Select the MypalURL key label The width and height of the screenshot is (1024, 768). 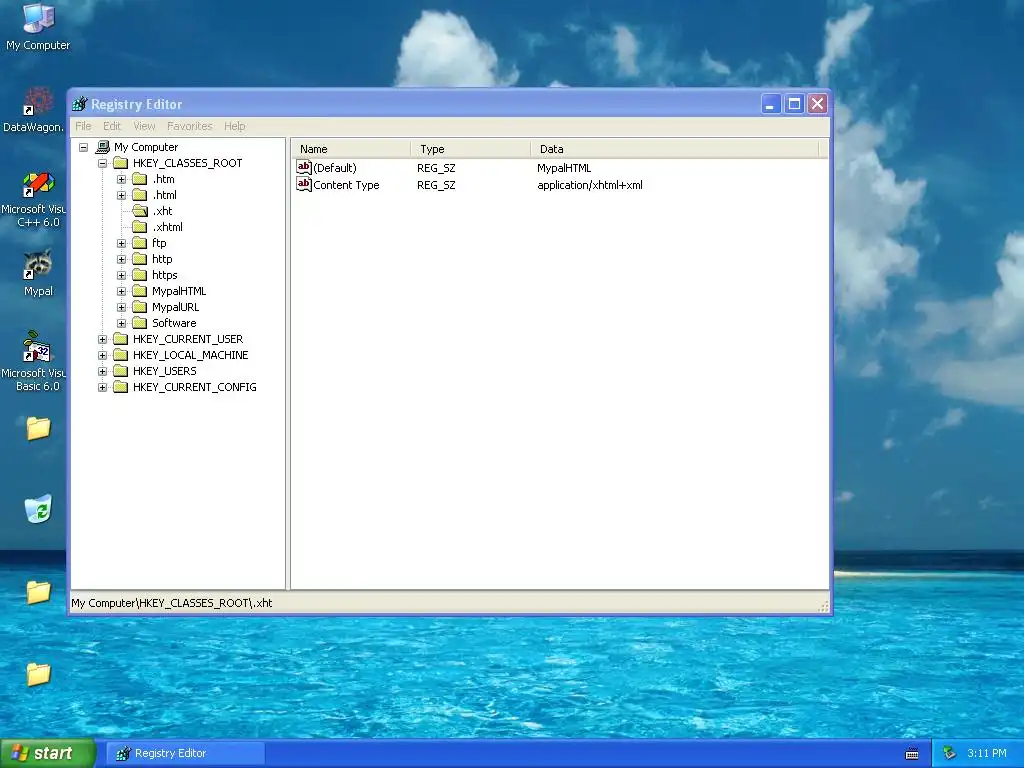pyautogui.click(x=176, y=307)
